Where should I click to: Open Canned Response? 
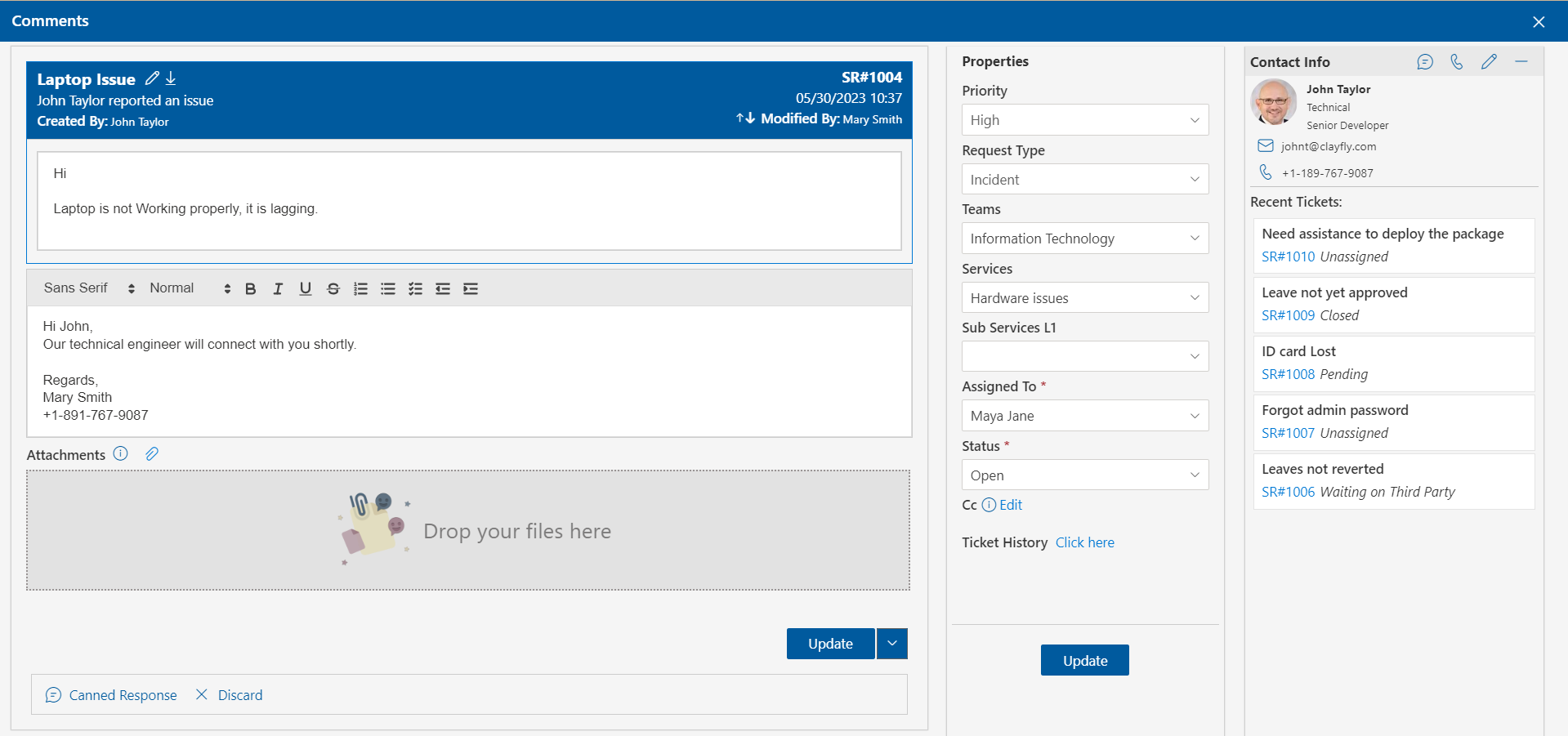111,695
